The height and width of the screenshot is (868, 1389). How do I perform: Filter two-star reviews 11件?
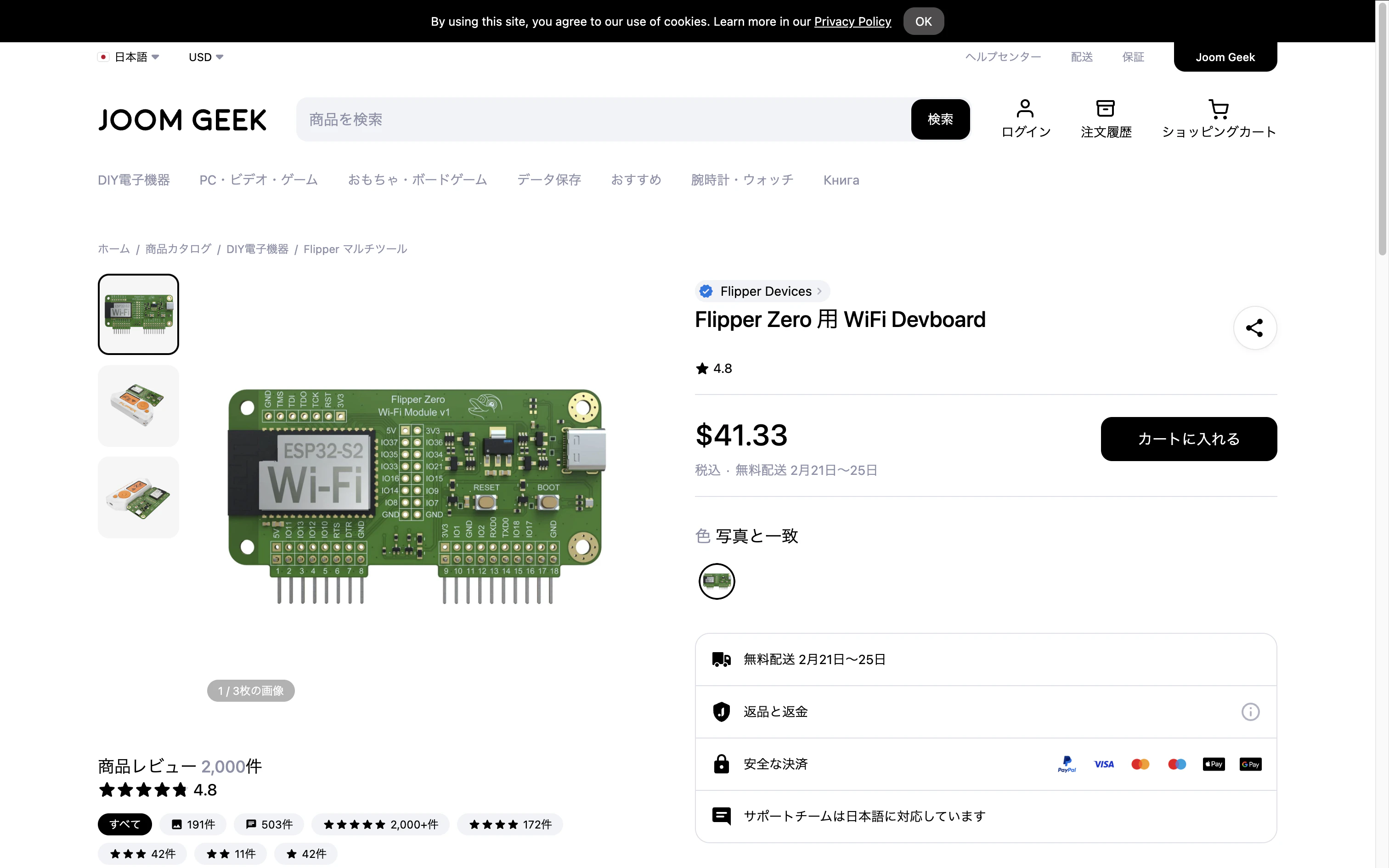tap(231, 854)
